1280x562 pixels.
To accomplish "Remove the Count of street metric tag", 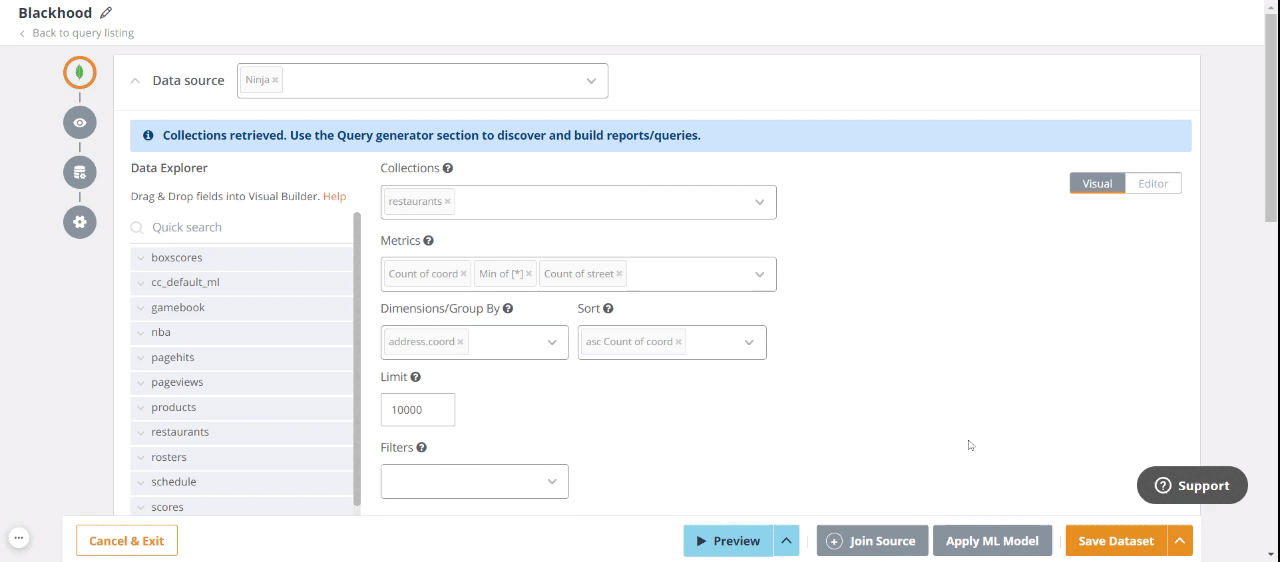I will [620, 274].
